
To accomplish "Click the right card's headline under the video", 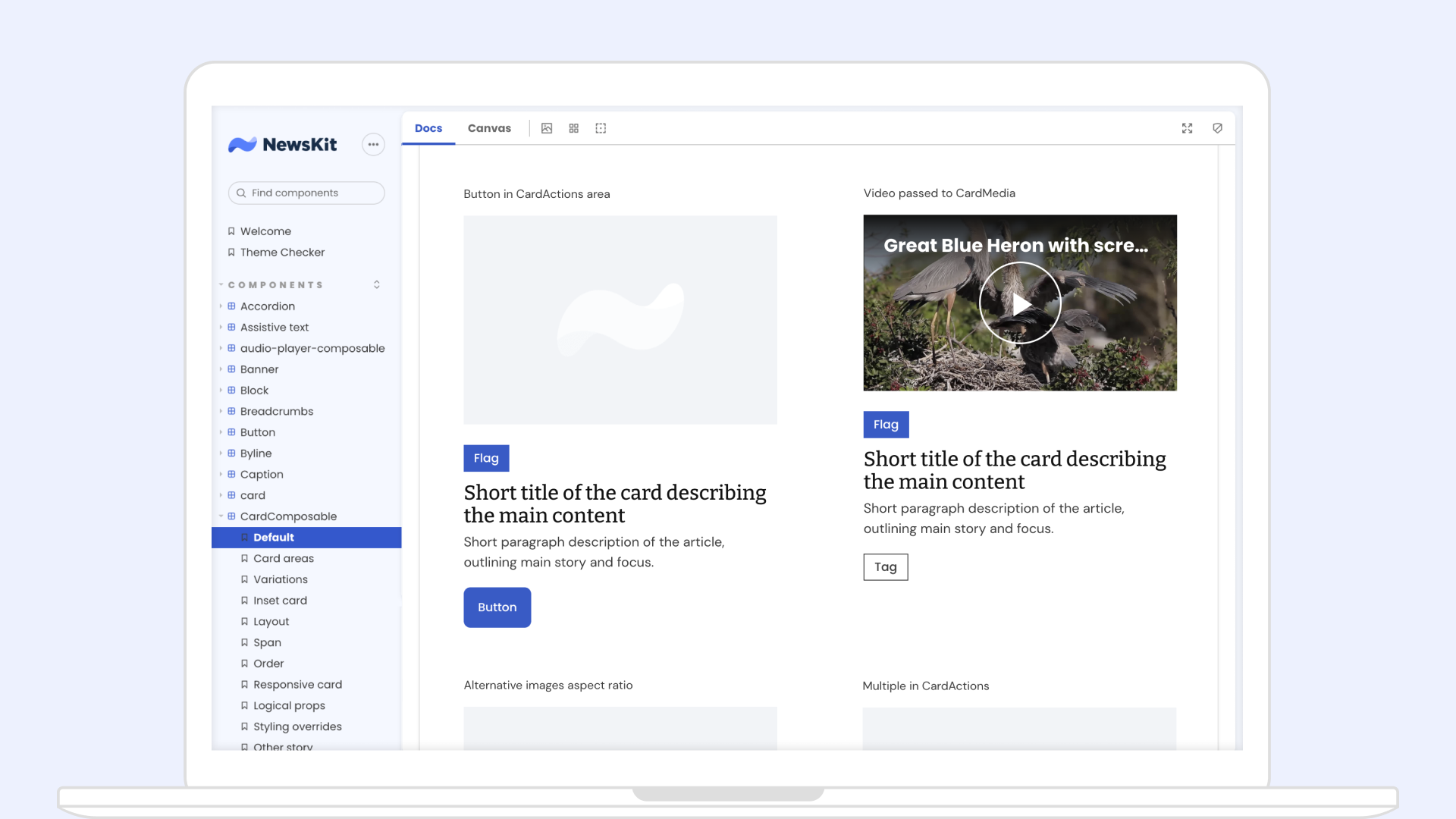I will (x=1015, y=470).
